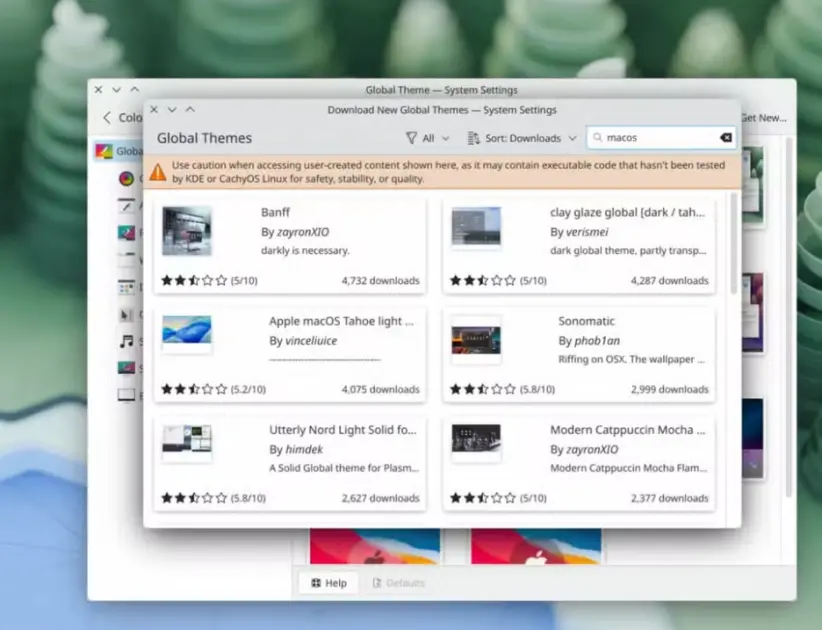The width and height of the screenshot is (822, 630).
Task: Click author name himdek
Action: pyautogui.click(x=304, y=449)
